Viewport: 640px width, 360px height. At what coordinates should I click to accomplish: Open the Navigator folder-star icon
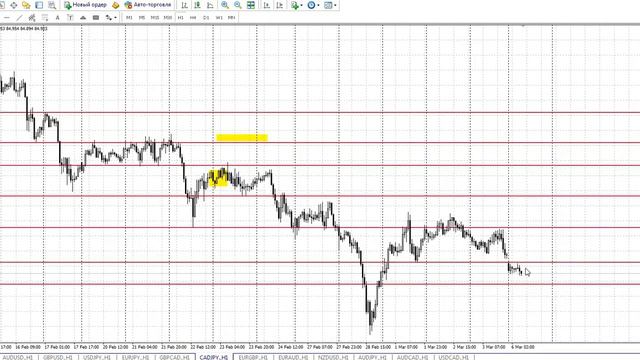tap(26, 5)
